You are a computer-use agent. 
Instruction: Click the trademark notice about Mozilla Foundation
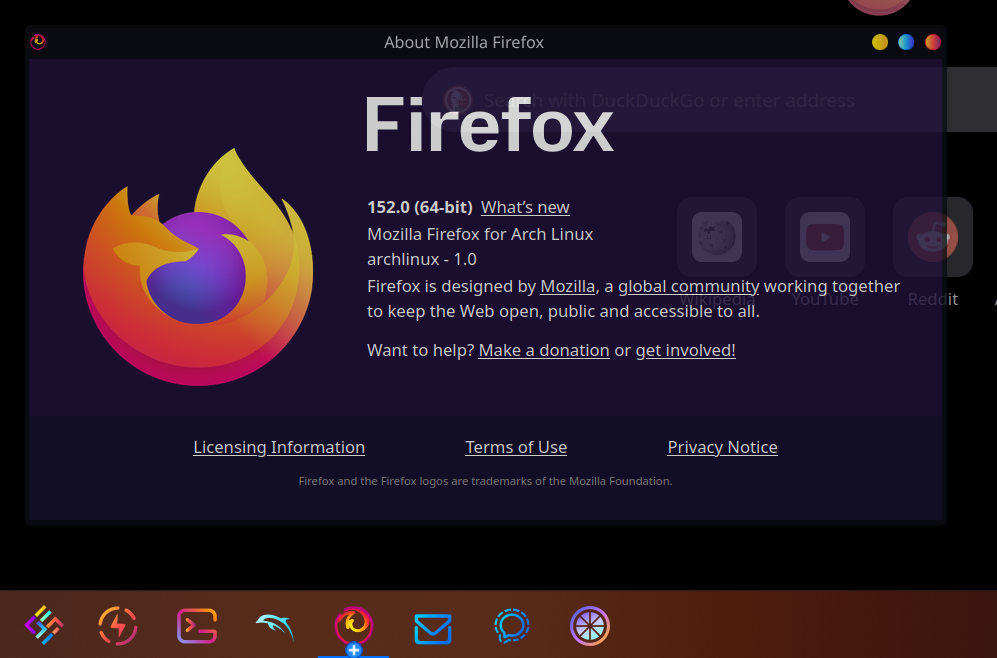tap(485, 481)
